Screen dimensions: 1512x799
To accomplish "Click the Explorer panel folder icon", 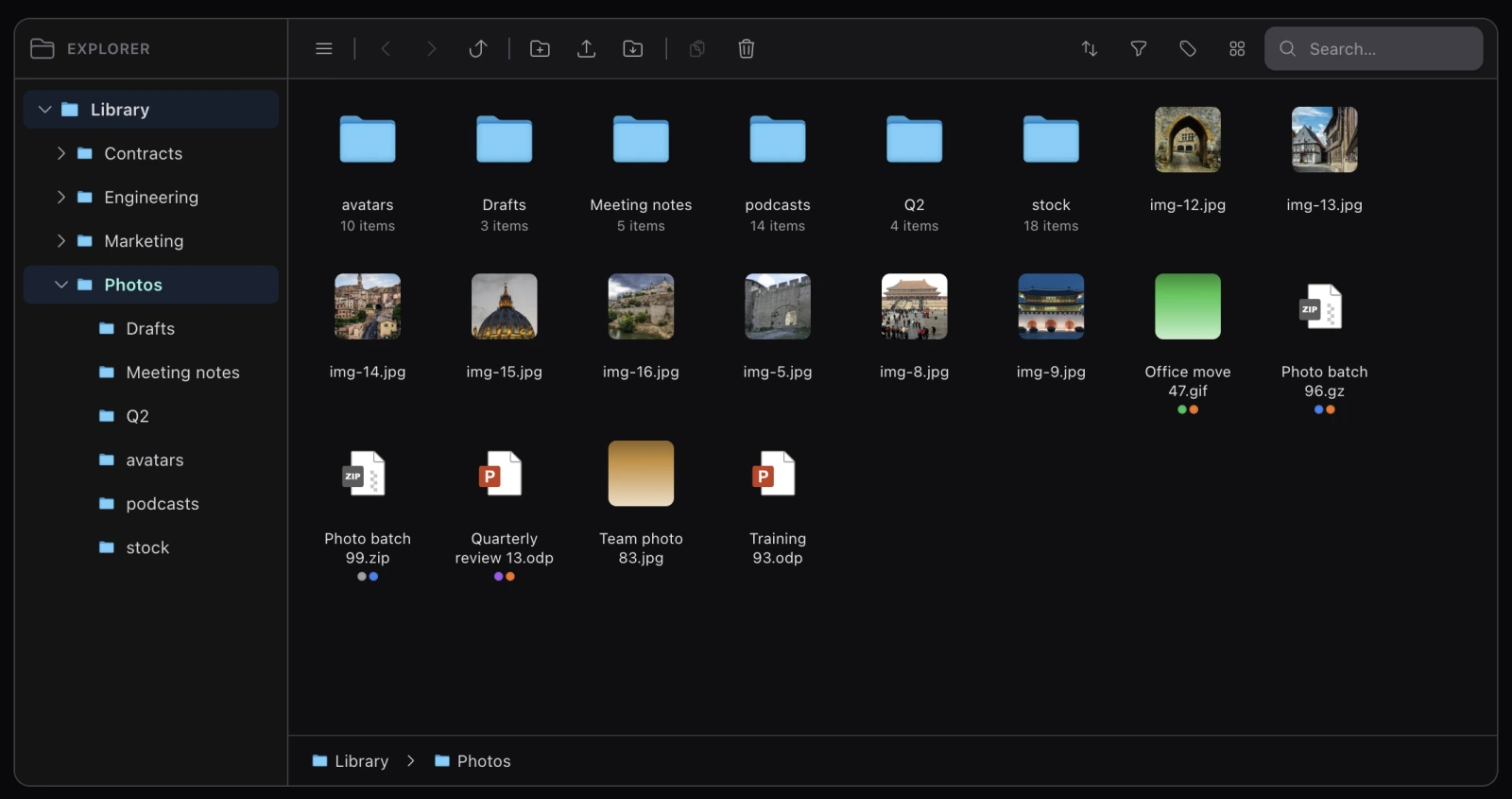I will [x=43, y=48].
